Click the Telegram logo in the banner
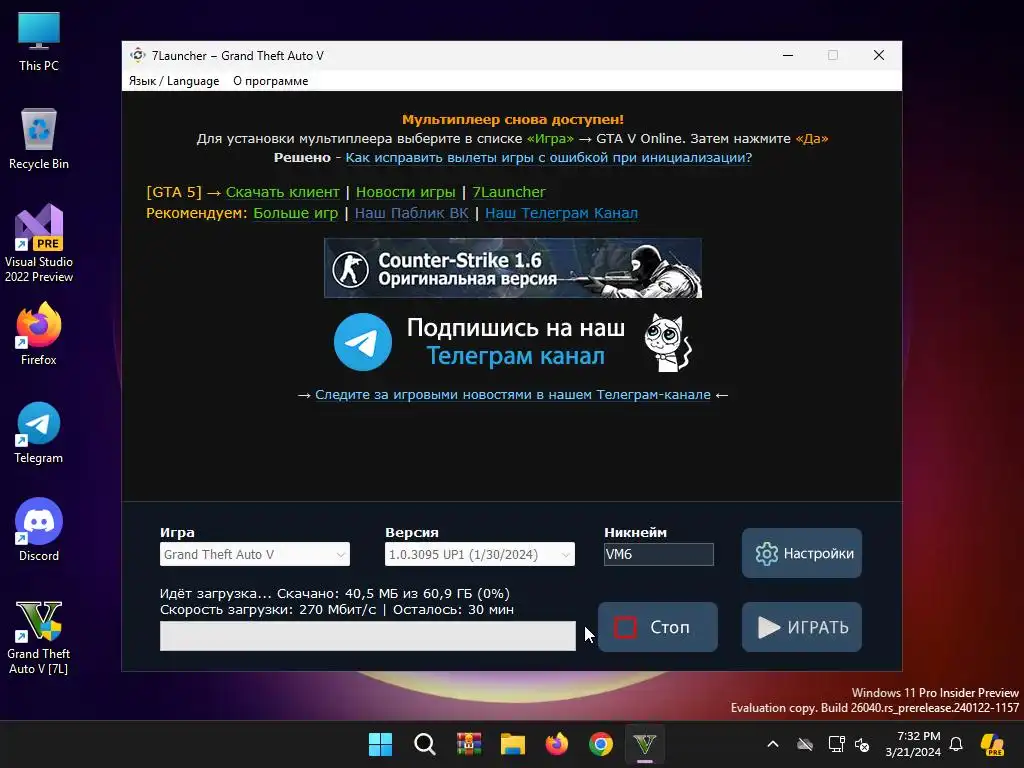 tap(362, 342)
